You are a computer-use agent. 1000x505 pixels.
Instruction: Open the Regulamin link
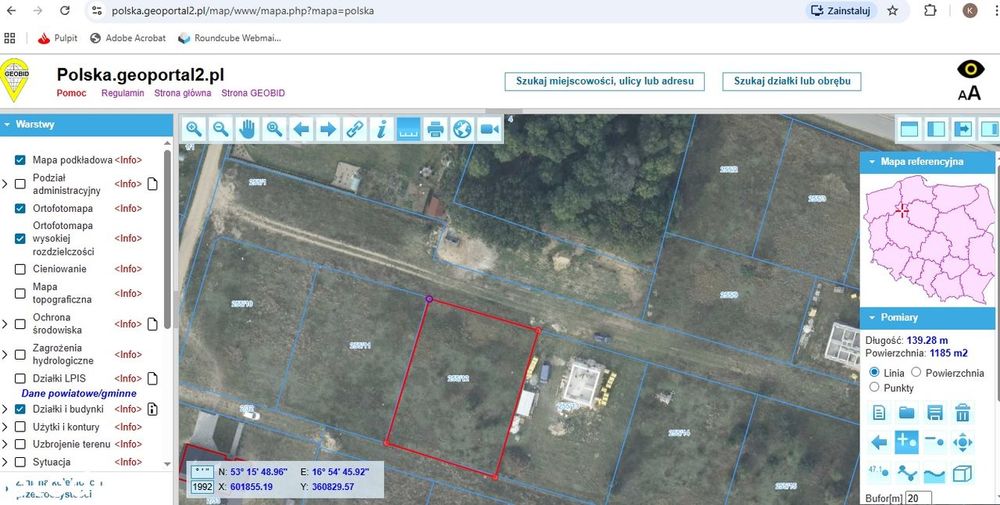122,93
